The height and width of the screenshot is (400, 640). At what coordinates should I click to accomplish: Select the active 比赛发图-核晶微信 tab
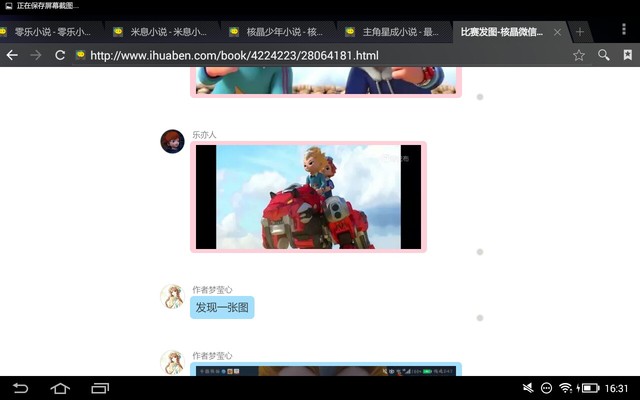click(502, 32)
